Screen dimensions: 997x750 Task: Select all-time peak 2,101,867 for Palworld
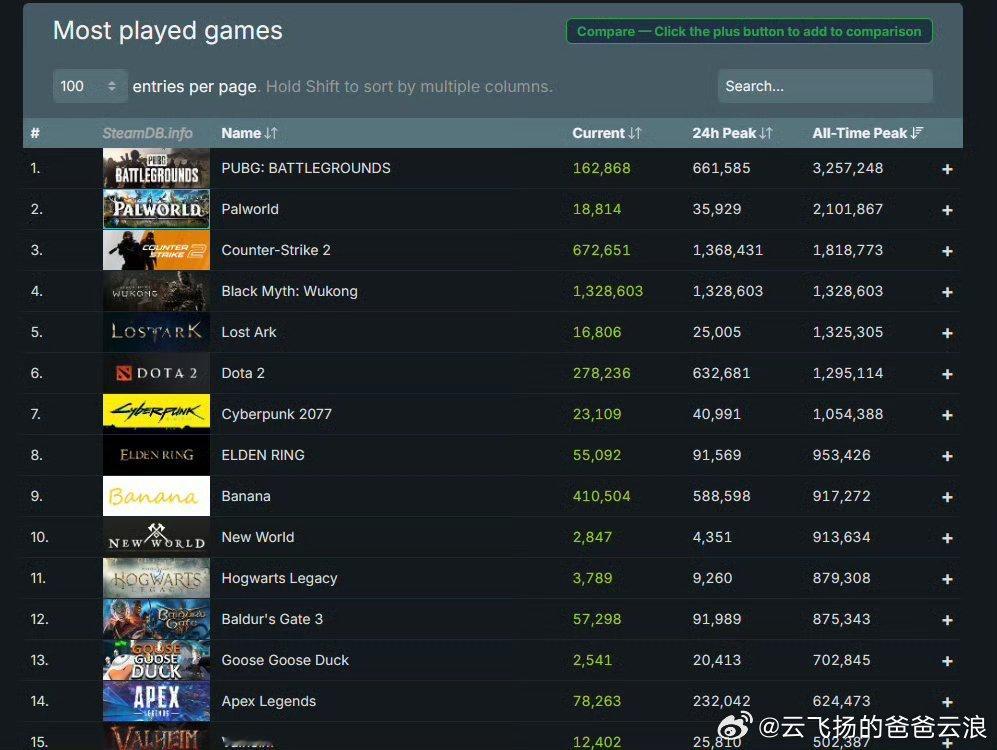click(x=848, y=209)
